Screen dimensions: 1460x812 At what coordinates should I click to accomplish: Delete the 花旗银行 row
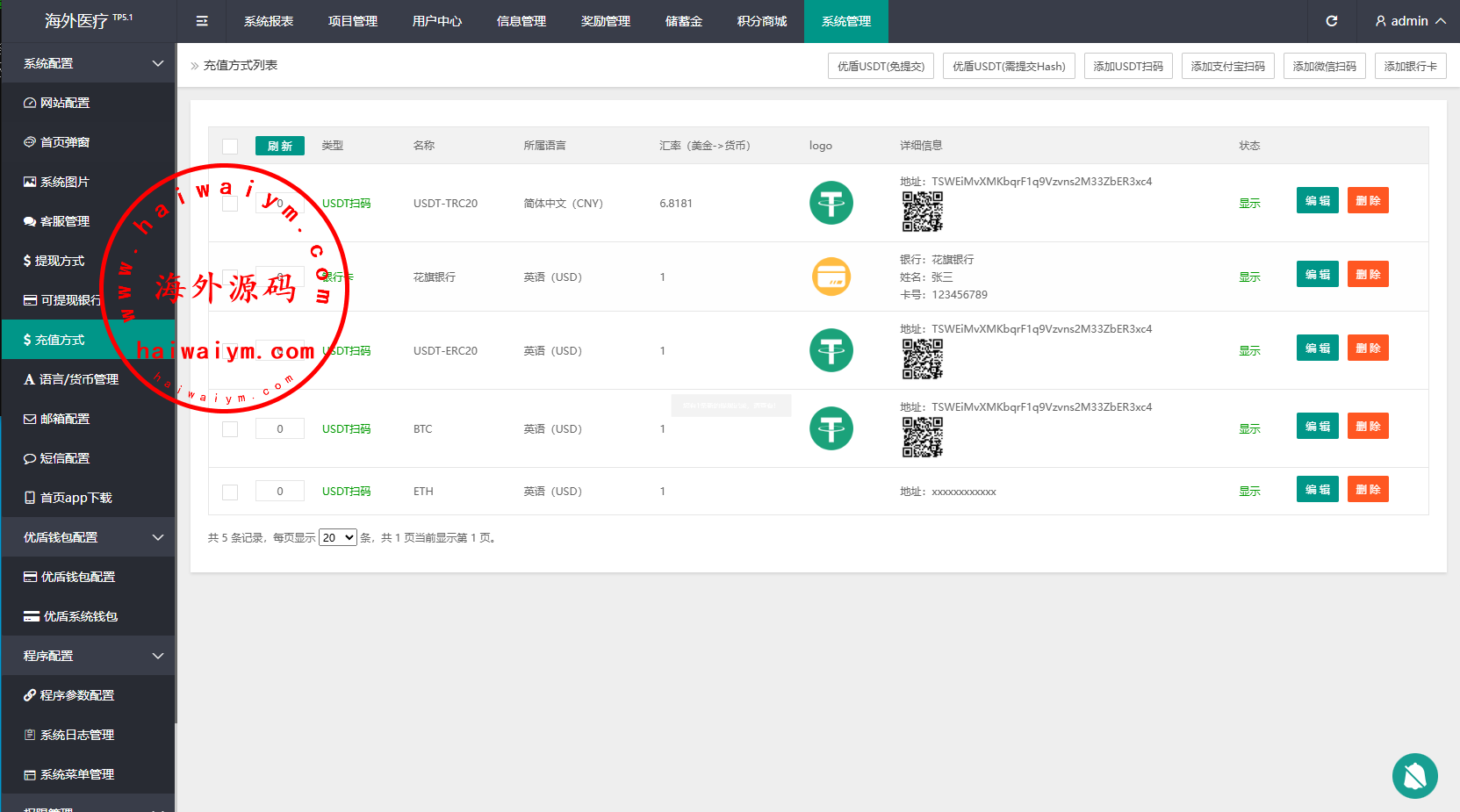pyautogui.click(x=1368, y=274)
